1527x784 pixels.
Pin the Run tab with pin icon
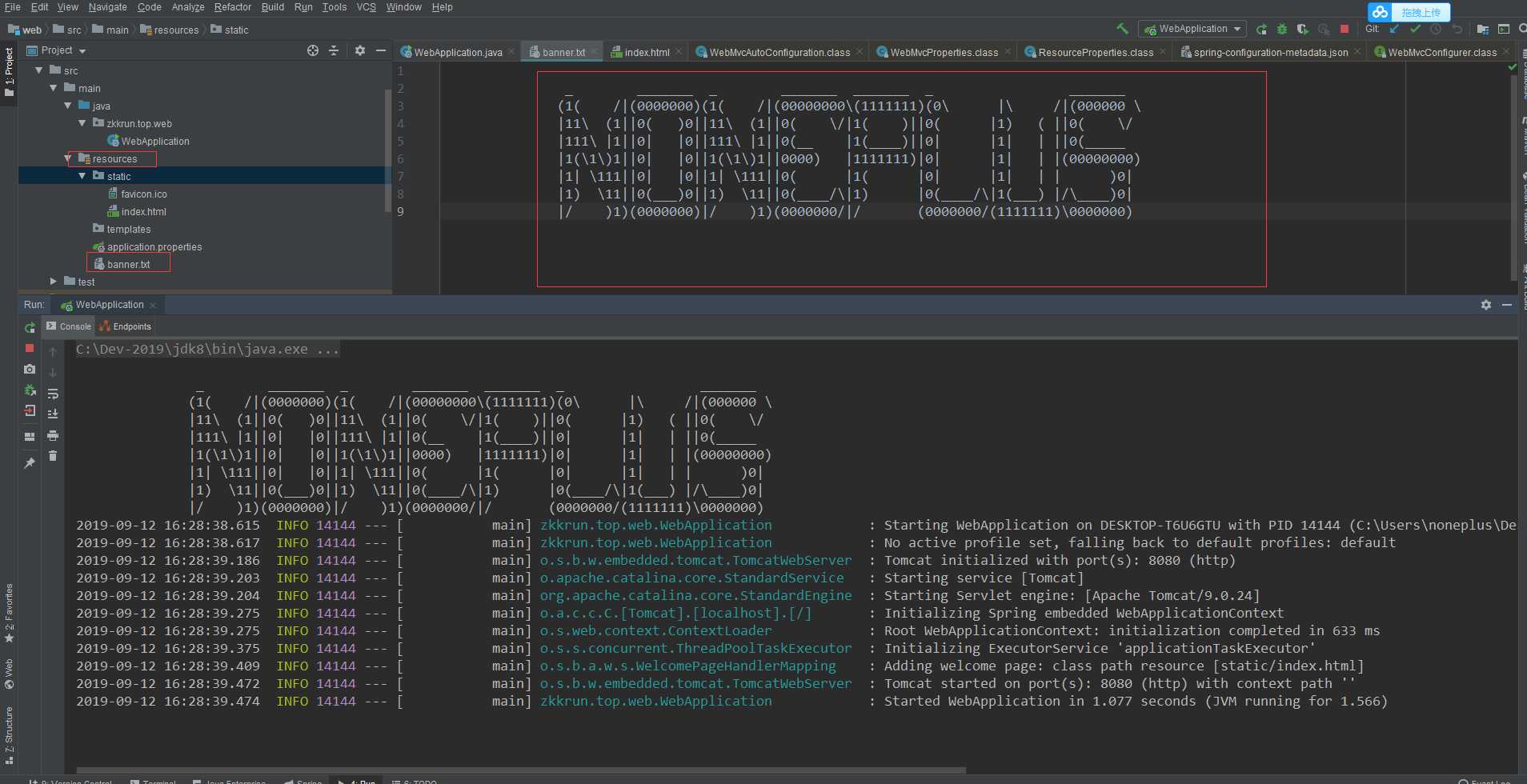pyautogui.click(x=30, y=462)
